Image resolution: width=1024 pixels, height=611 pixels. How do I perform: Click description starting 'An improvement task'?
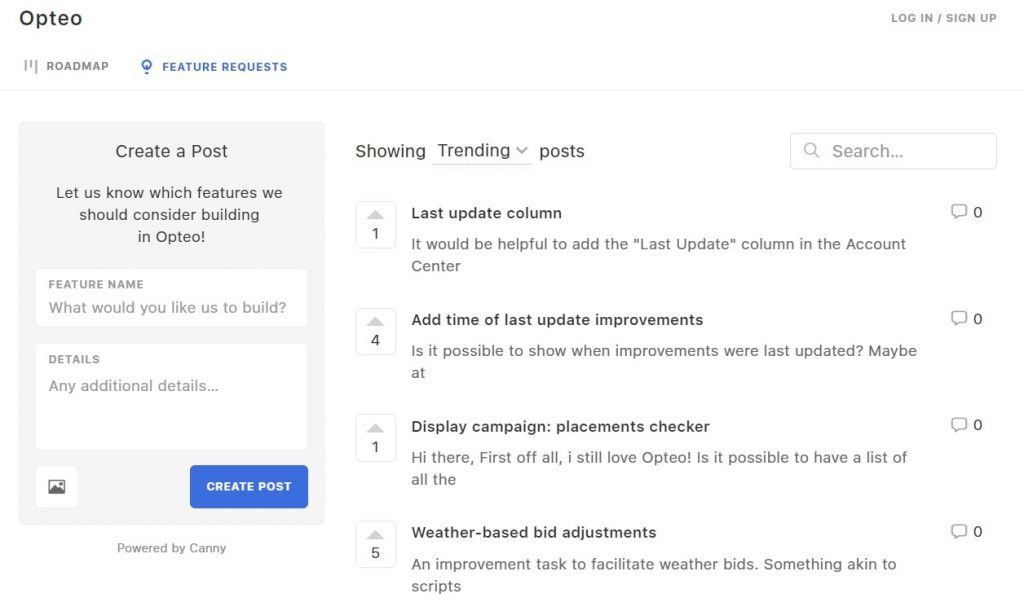pos(654,574)
